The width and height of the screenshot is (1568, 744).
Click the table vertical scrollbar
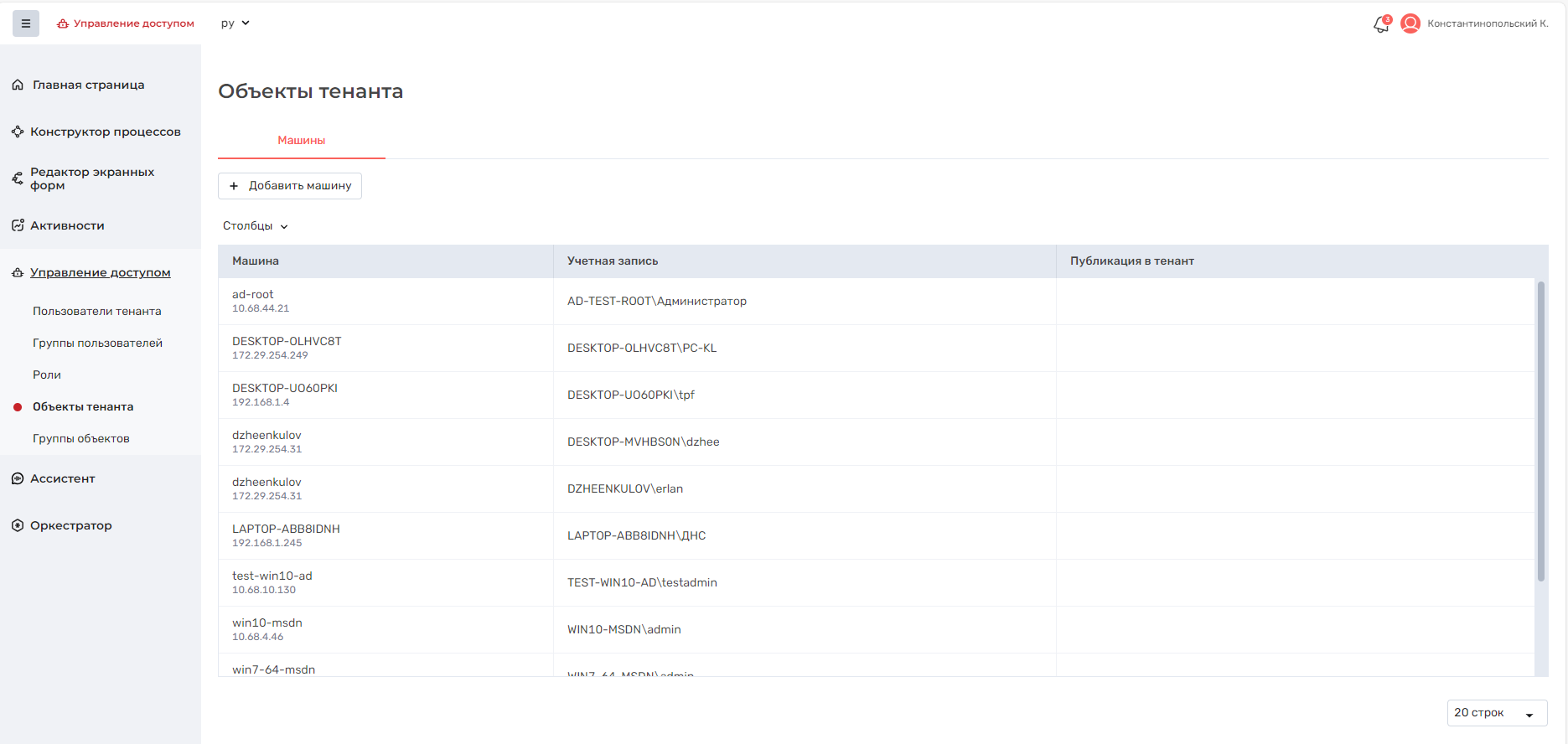pyautogui.click(x=1540, y=431)
